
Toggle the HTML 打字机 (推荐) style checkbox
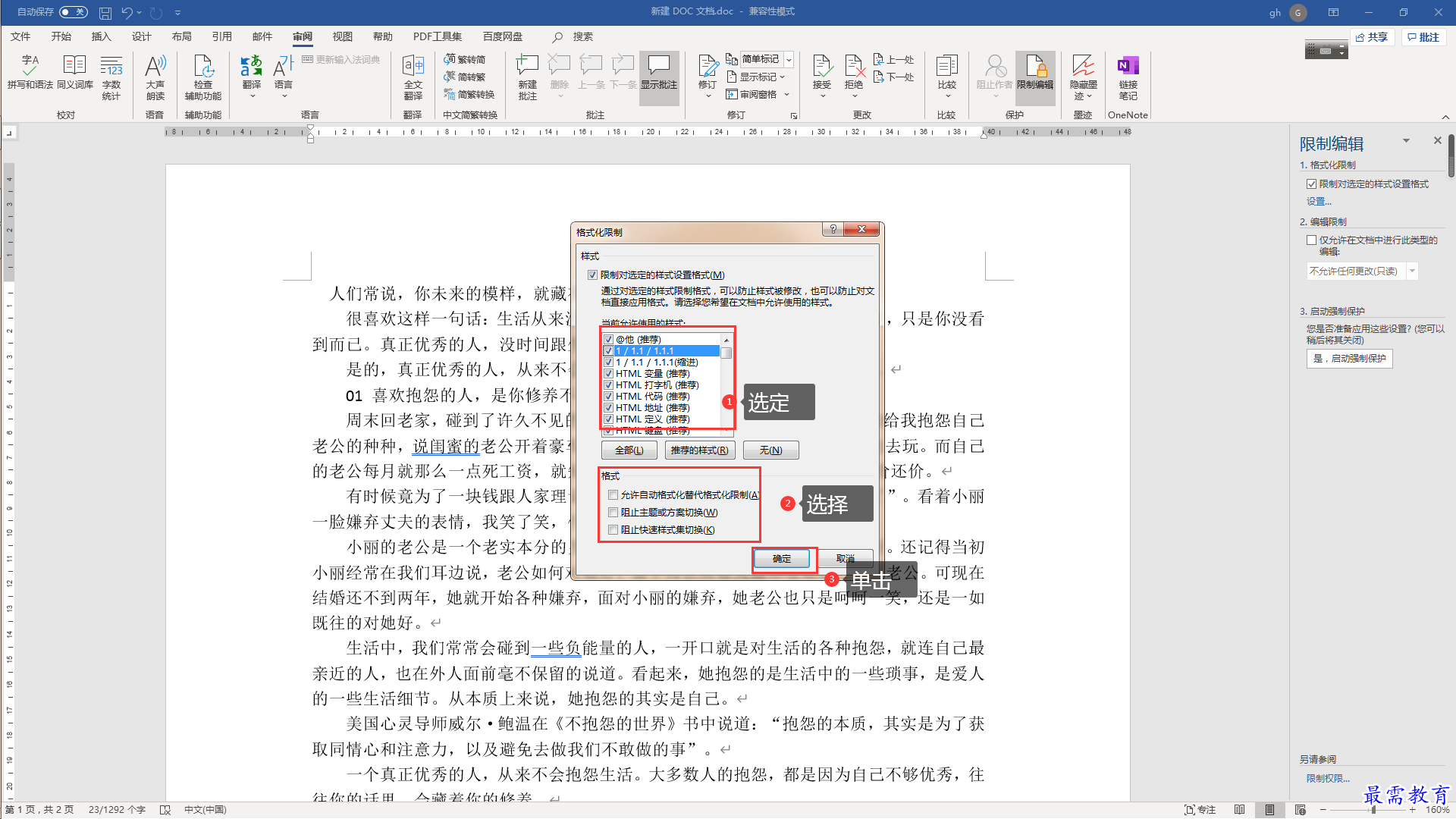tap(608, 385)
